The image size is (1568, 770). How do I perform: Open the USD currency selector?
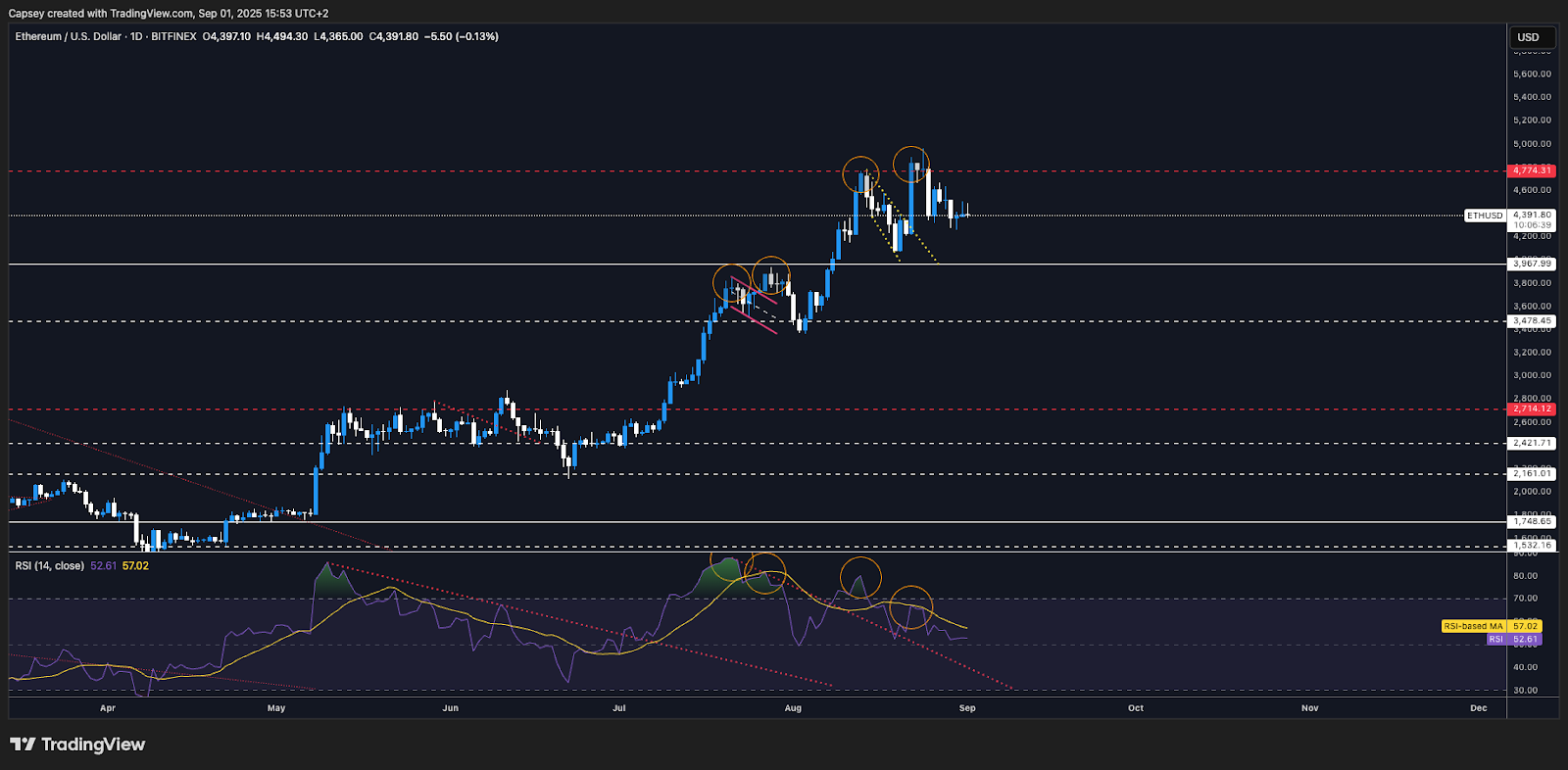coord(1528,37)
